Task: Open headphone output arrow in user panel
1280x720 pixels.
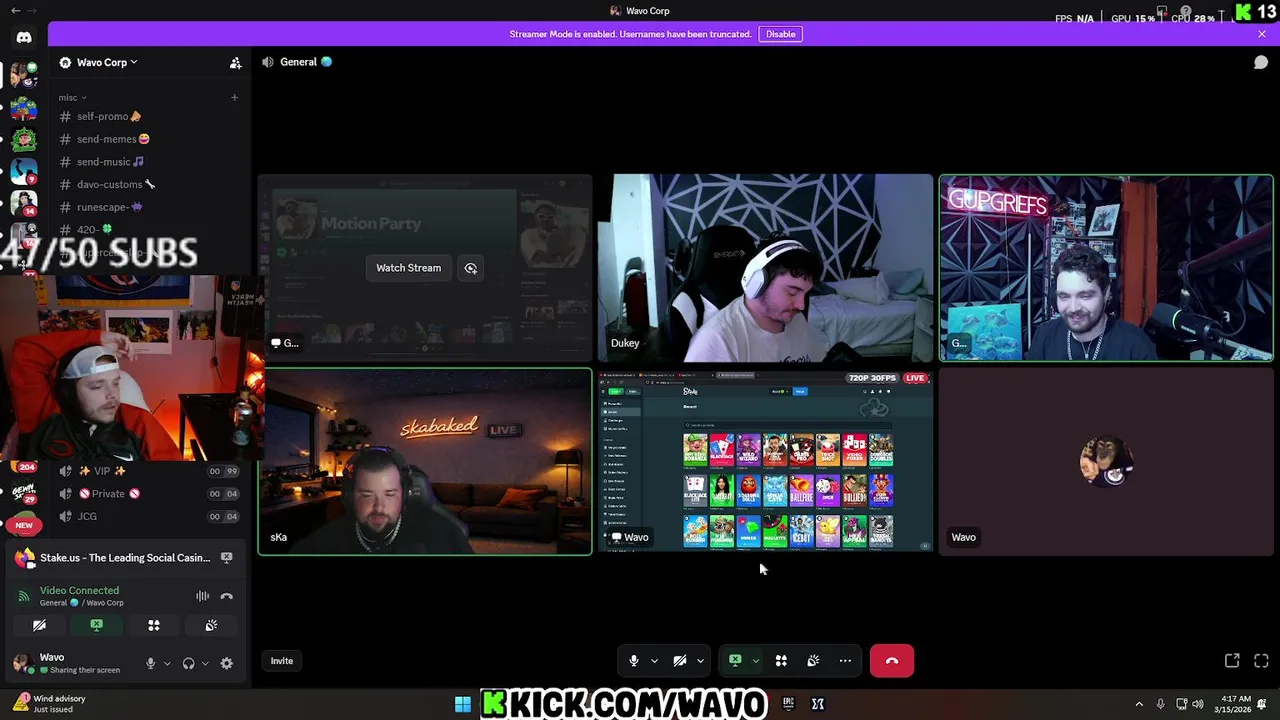Action: (205, 663)
